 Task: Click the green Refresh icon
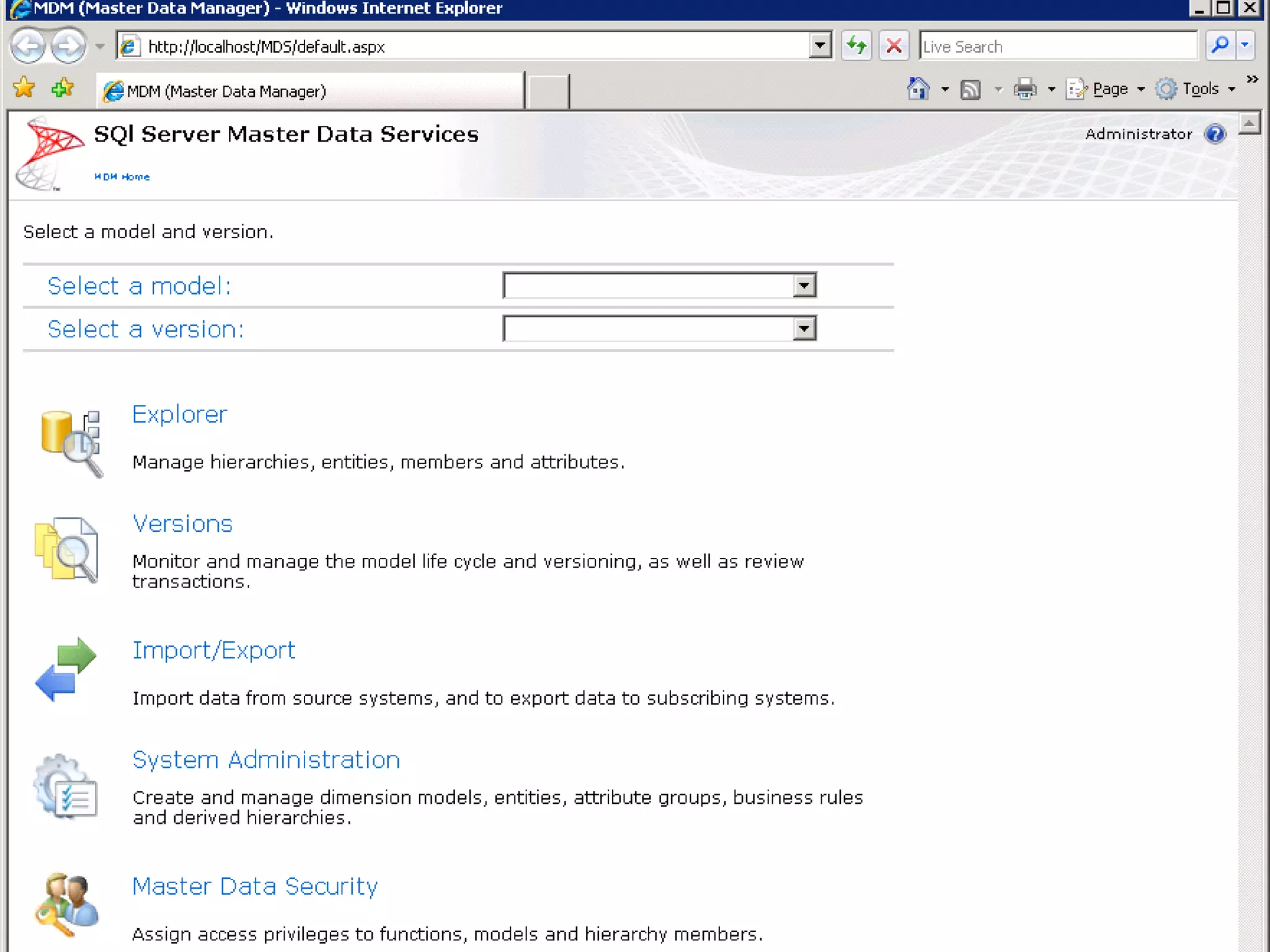(856, 46)
